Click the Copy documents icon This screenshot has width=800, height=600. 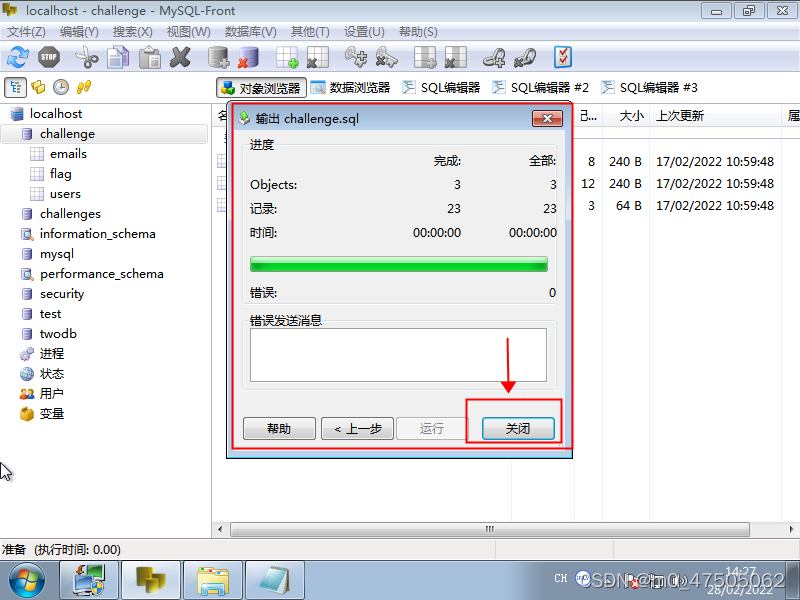click(x=118, y=57)
